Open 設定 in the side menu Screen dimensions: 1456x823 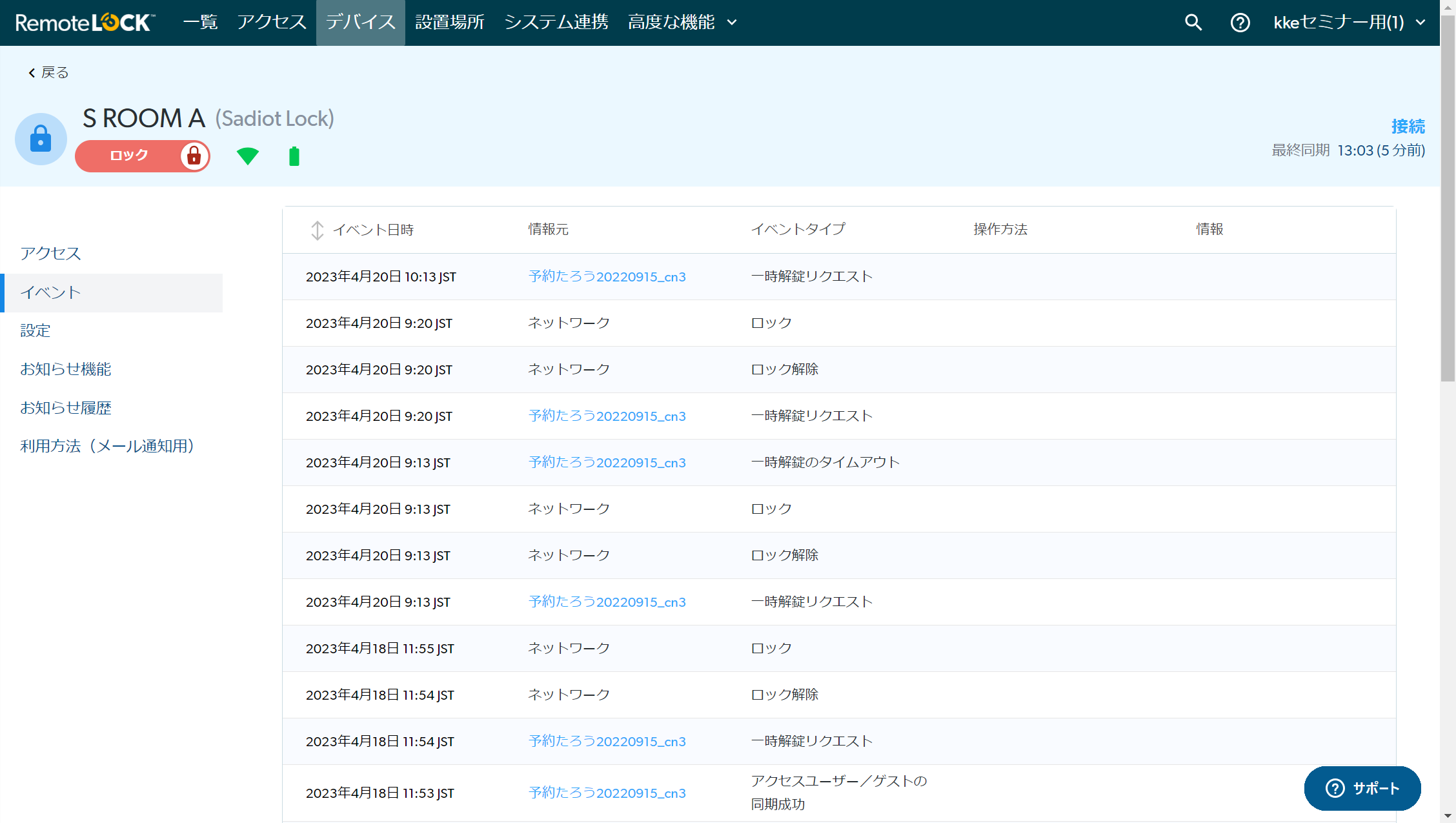(x=35, y=330)
